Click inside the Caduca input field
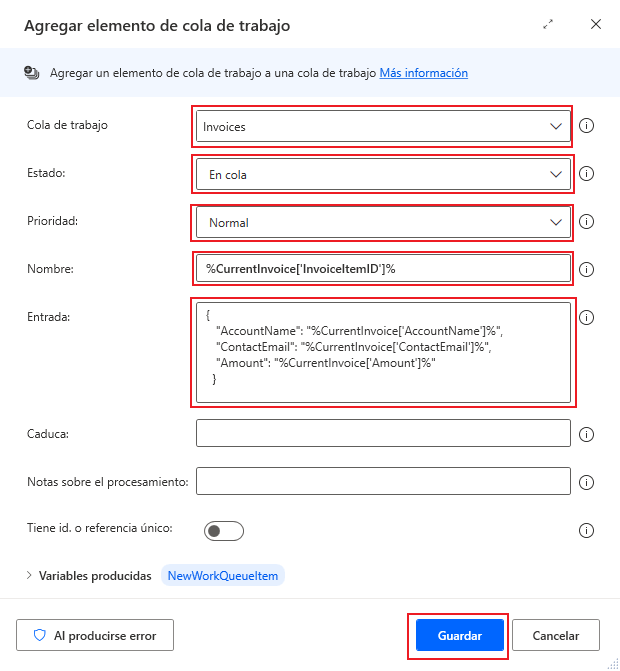This screenshot has height=671, width=620. (383, 433)
